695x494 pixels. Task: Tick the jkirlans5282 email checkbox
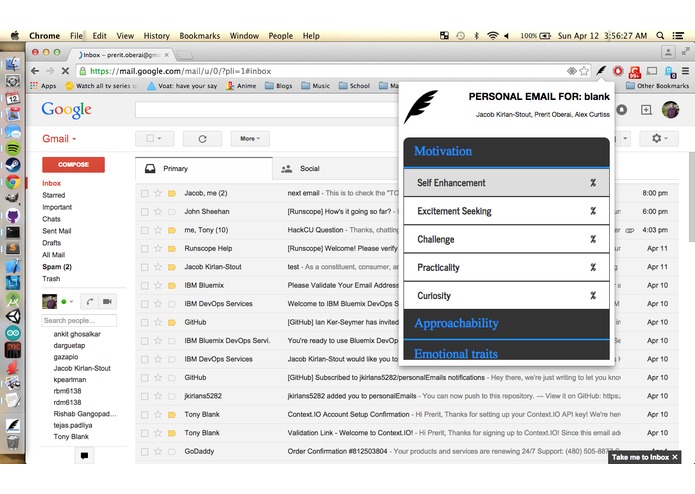coord(144,396)
